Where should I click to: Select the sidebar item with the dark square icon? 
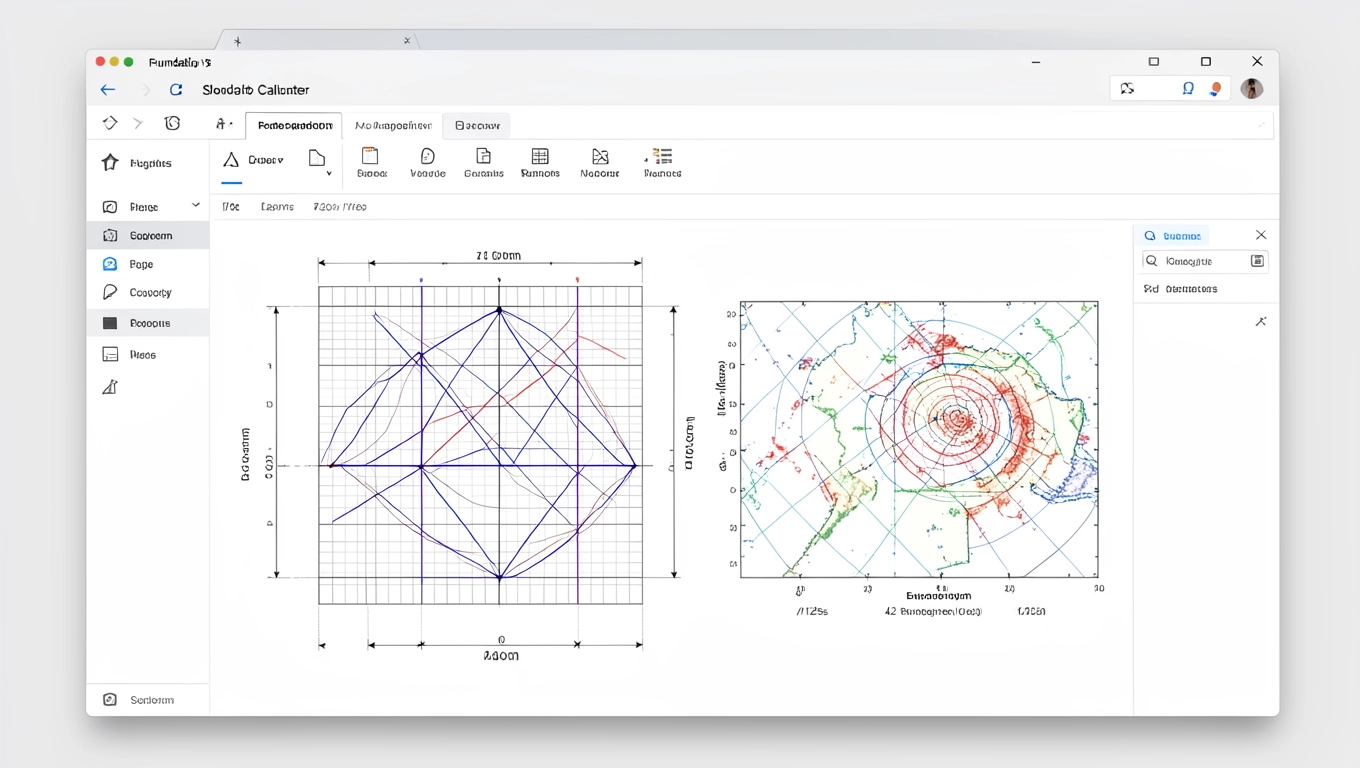tap(148, 323)
